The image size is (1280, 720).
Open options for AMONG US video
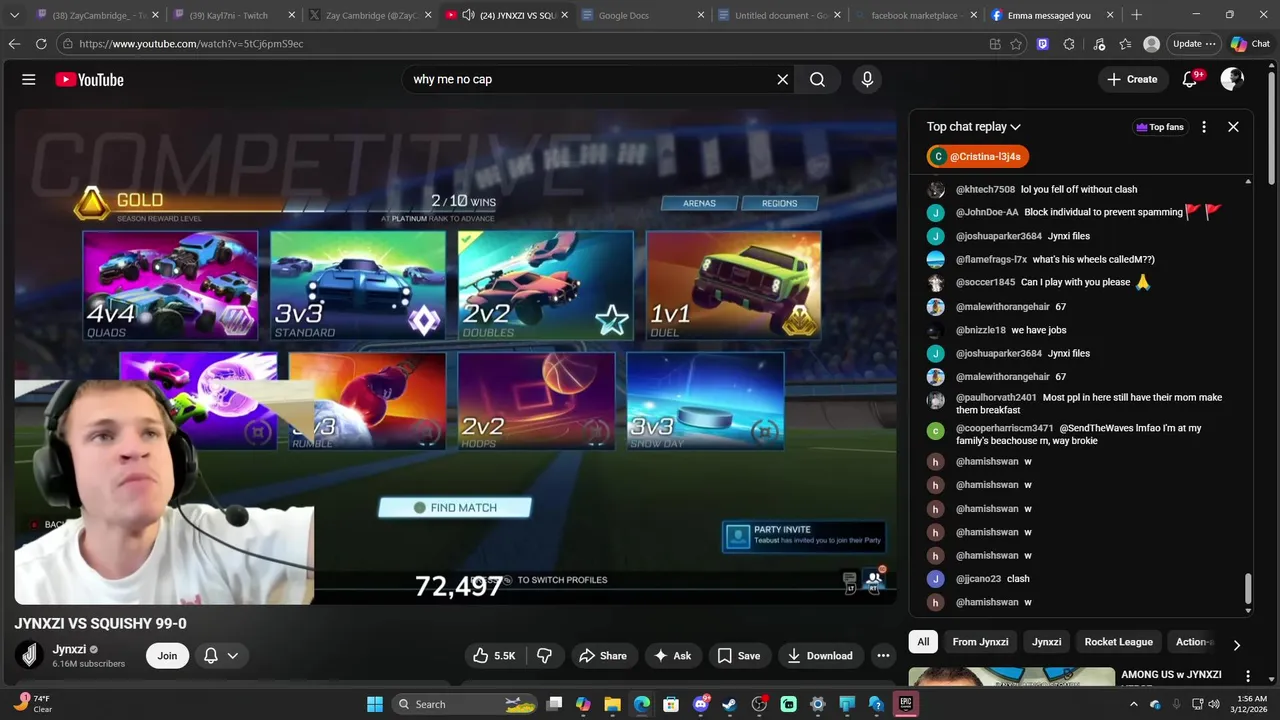tap(1247, 676)
